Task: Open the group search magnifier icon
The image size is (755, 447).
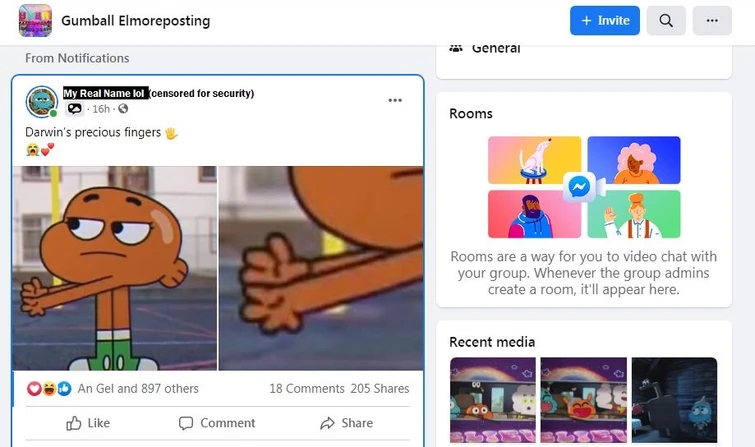Action: coord(666,21)
